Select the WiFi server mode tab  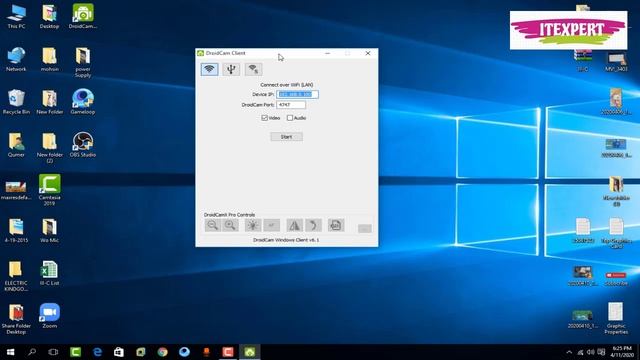point(253,69)
